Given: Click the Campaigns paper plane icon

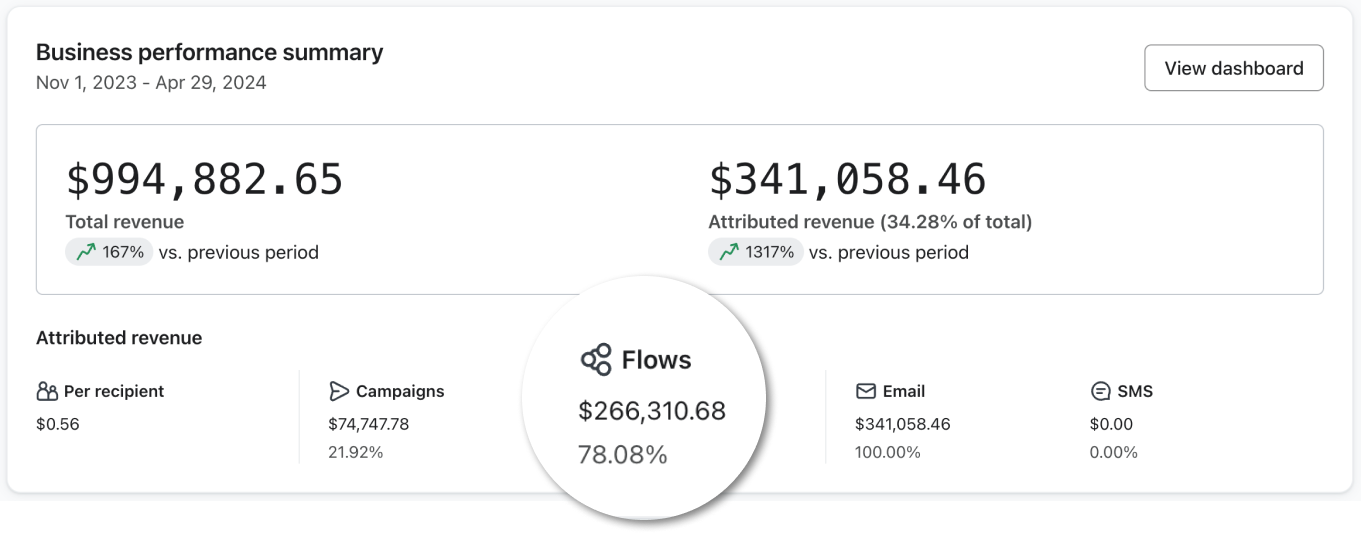Looking at the screenshot, I should pos(339,391).
